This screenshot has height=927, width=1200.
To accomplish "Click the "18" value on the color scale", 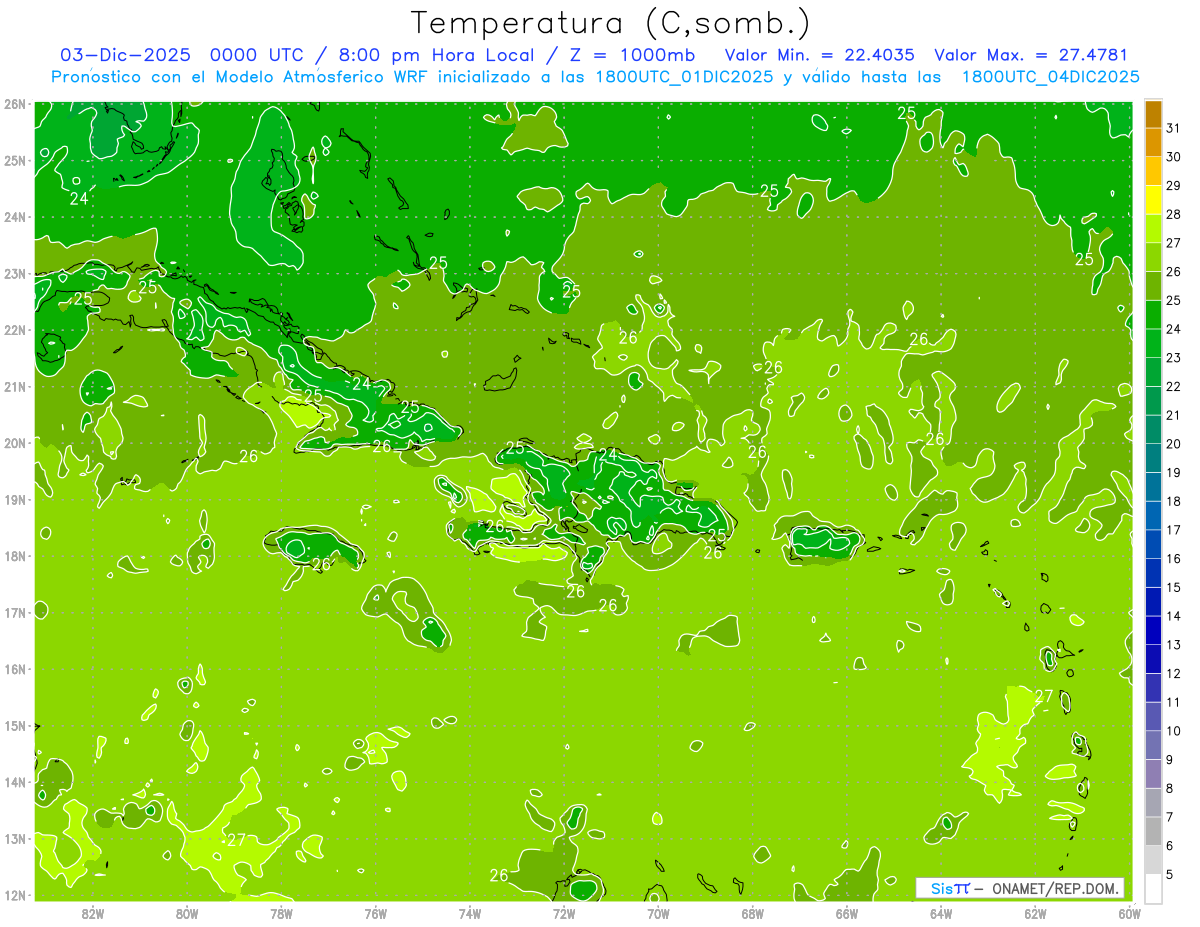I will click(x=1174, y=501).
